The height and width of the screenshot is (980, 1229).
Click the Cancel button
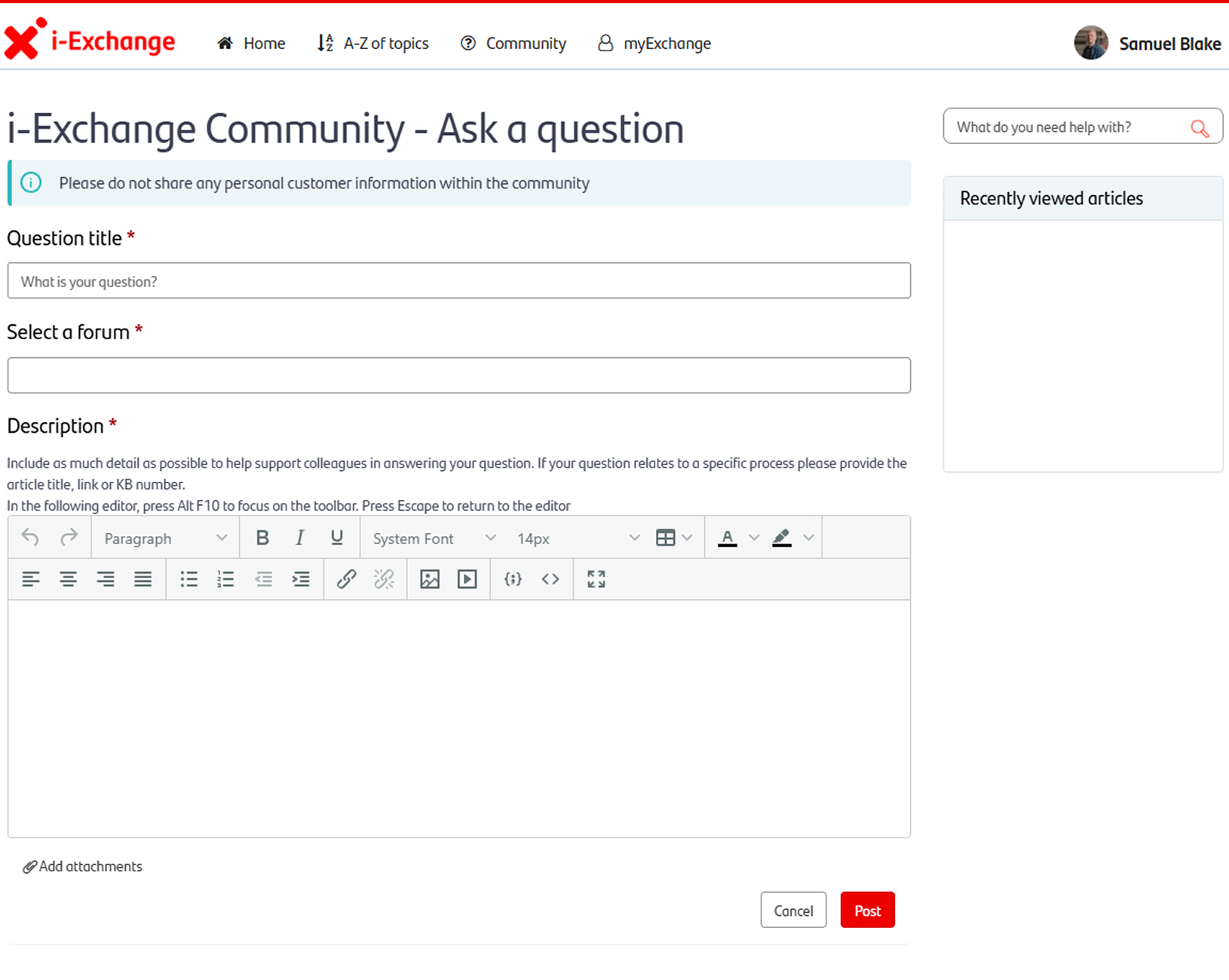793,910
